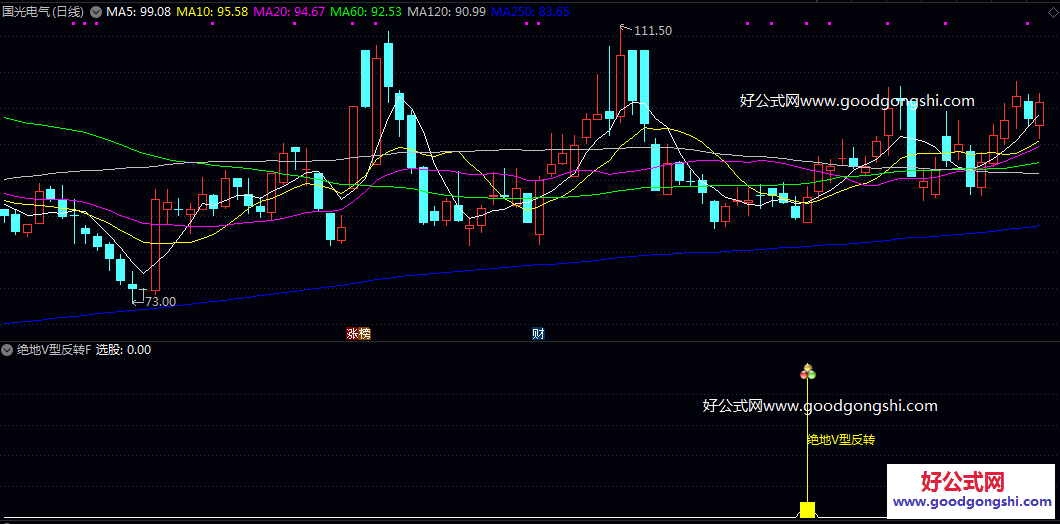Click the yellow signal square at bottom
The width and height of the screenshot is (1060, 524).
click(808, 510)
